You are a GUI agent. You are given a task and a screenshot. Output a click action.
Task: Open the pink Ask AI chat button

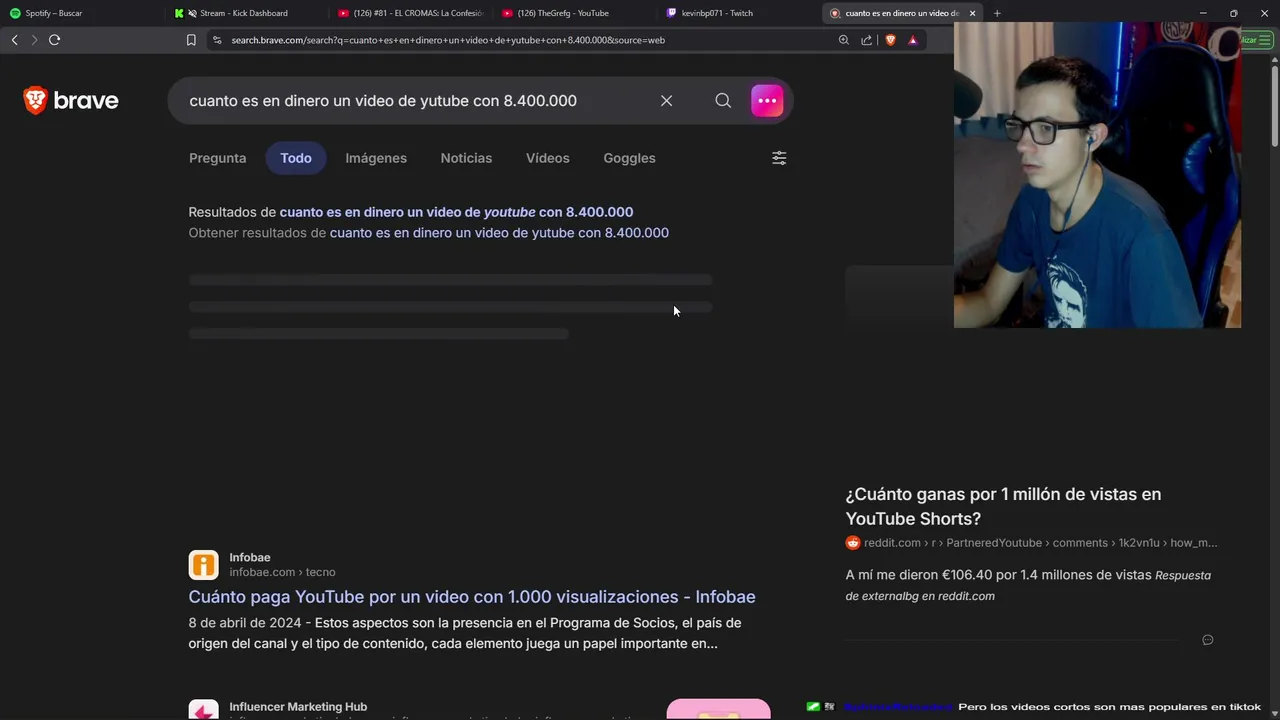point(767,100)
